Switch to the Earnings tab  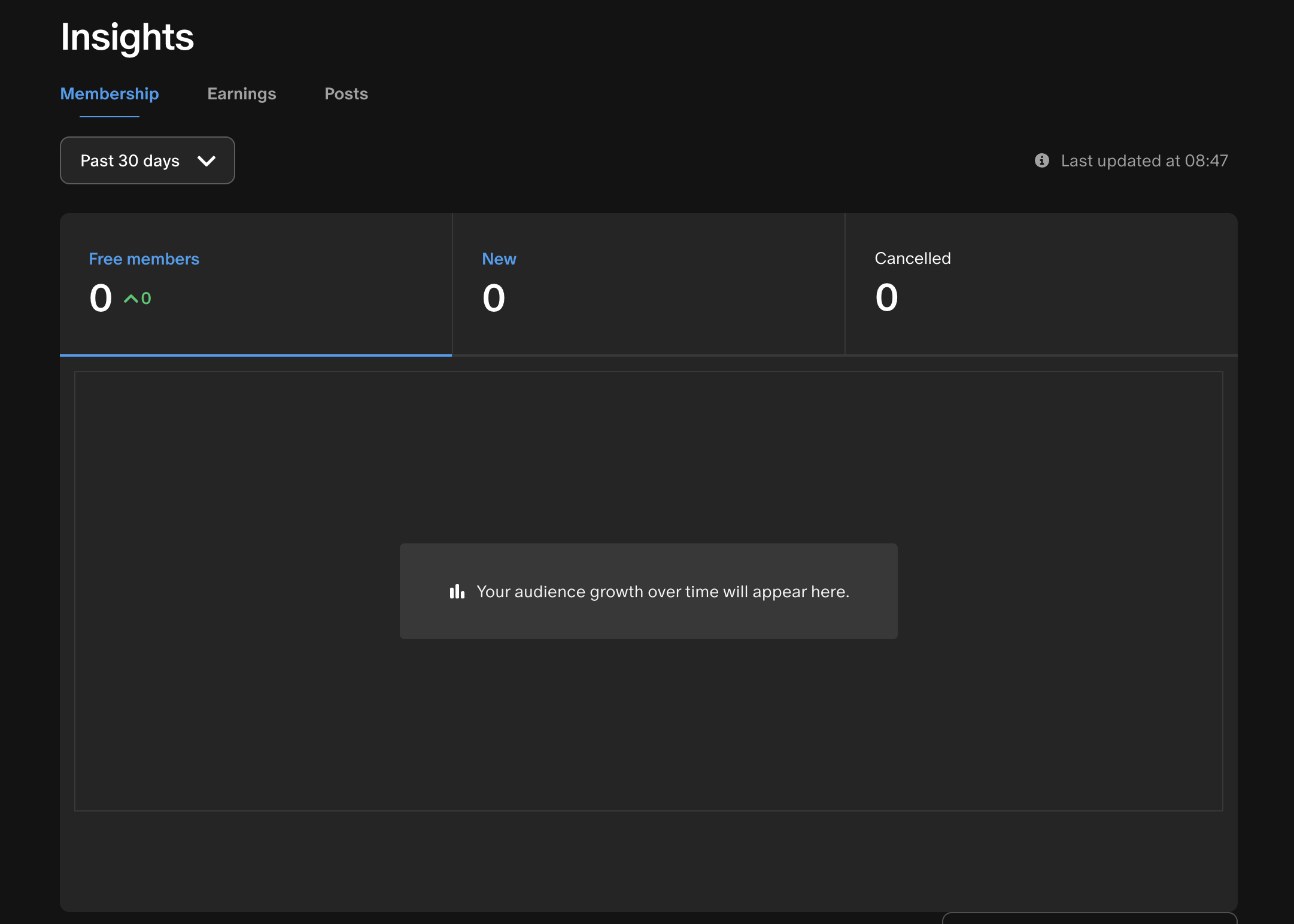241,94
